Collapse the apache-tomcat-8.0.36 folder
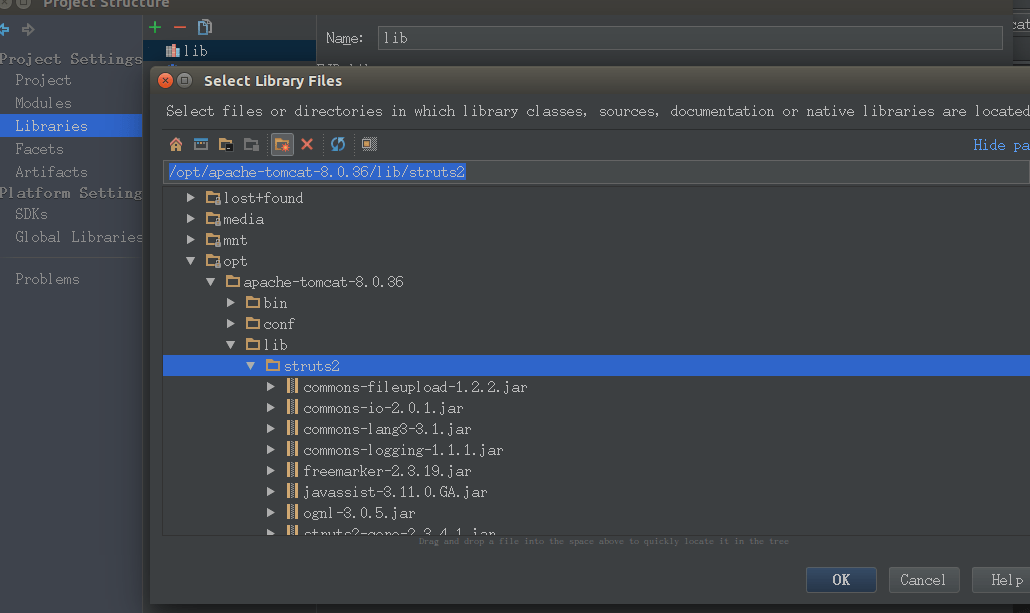1030x613 pixels. click(211, 282)
